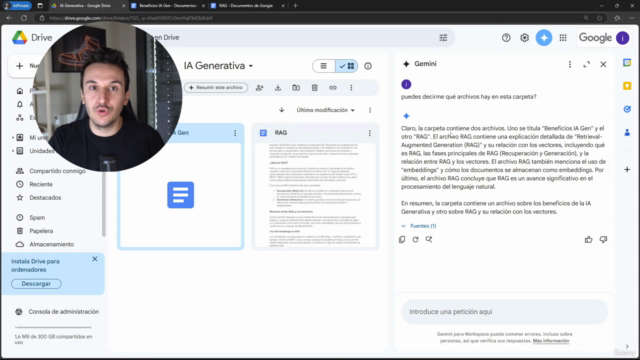Open IA Generativa folder name dropdown
The image size is (640, 360).
coord(218,66)
